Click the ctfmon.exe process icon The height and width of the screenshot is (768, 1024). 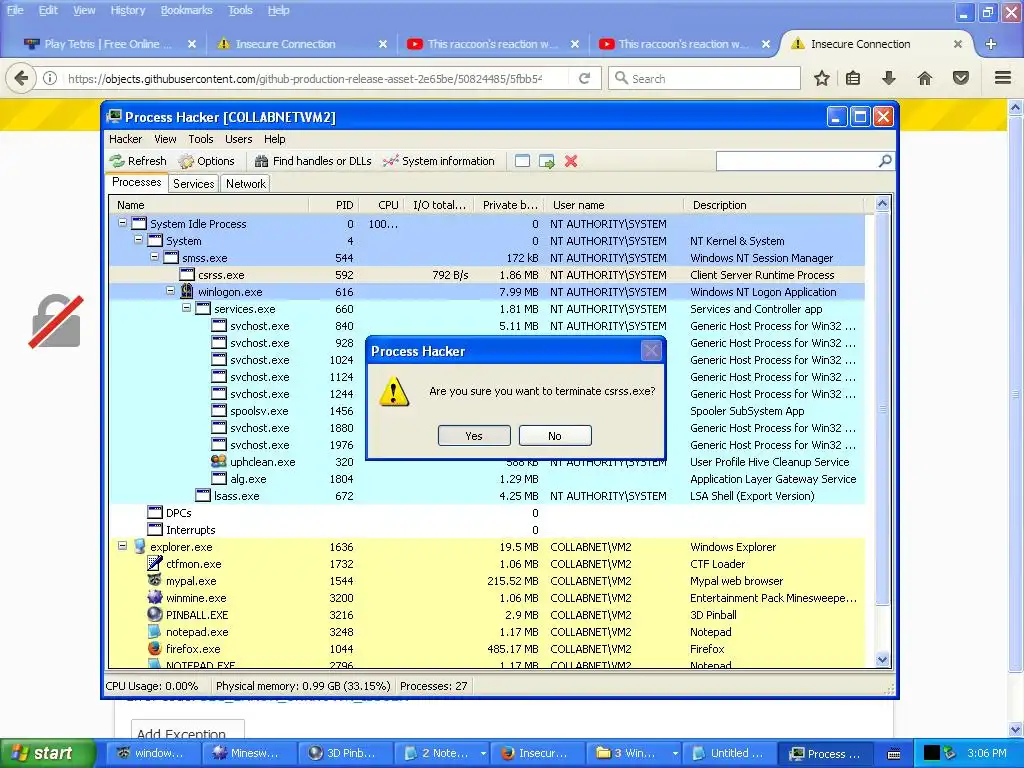(x=155, y=563)
